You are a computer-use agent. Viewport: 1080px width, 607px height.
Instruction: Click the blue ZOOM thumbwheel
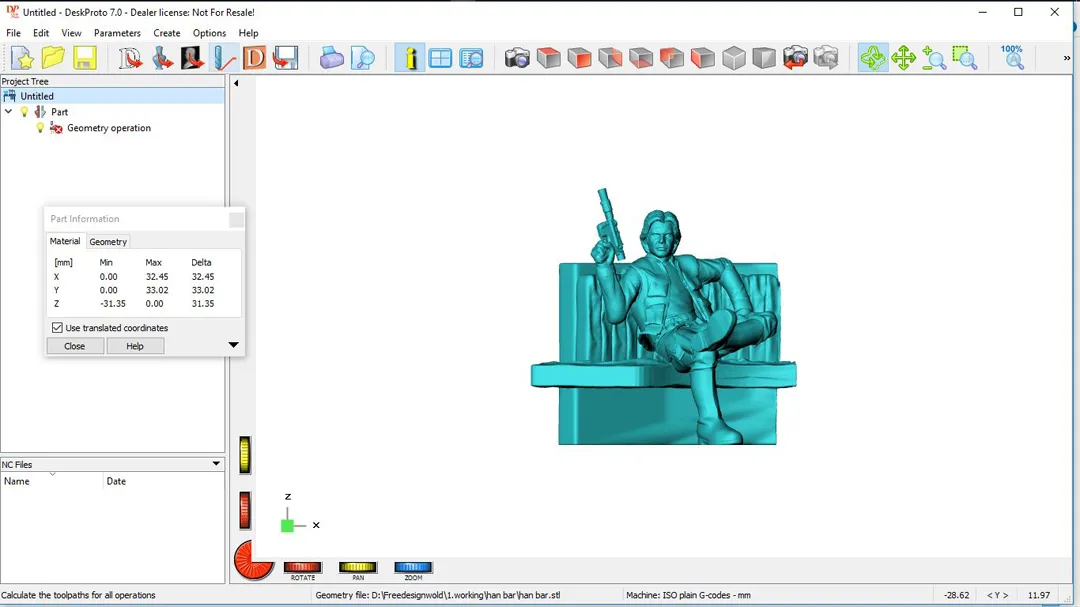[x=413, y=567]
